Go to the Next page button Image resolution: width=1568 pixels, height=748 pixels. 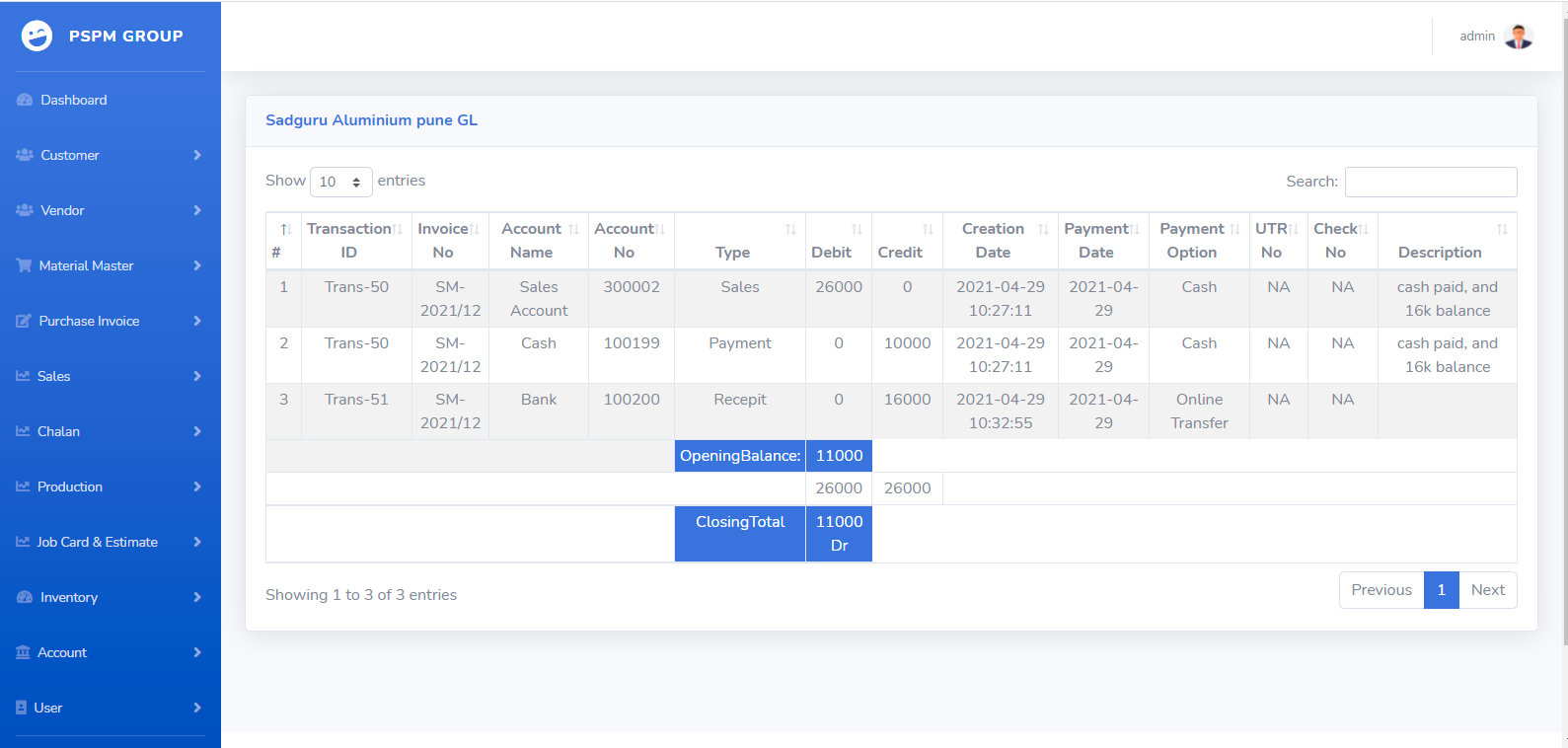(1487, 590)
